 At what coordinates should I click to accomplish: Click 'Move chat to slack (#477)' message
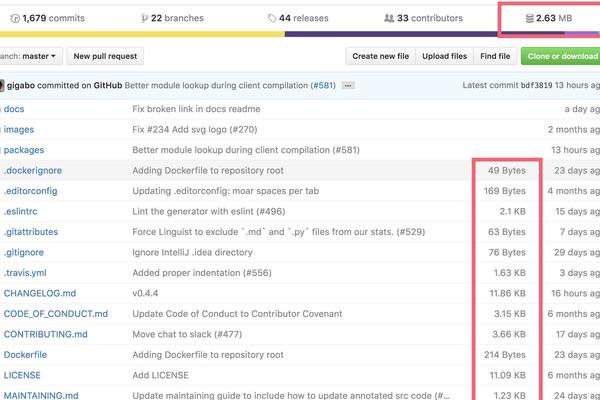(x=187, y=334)
